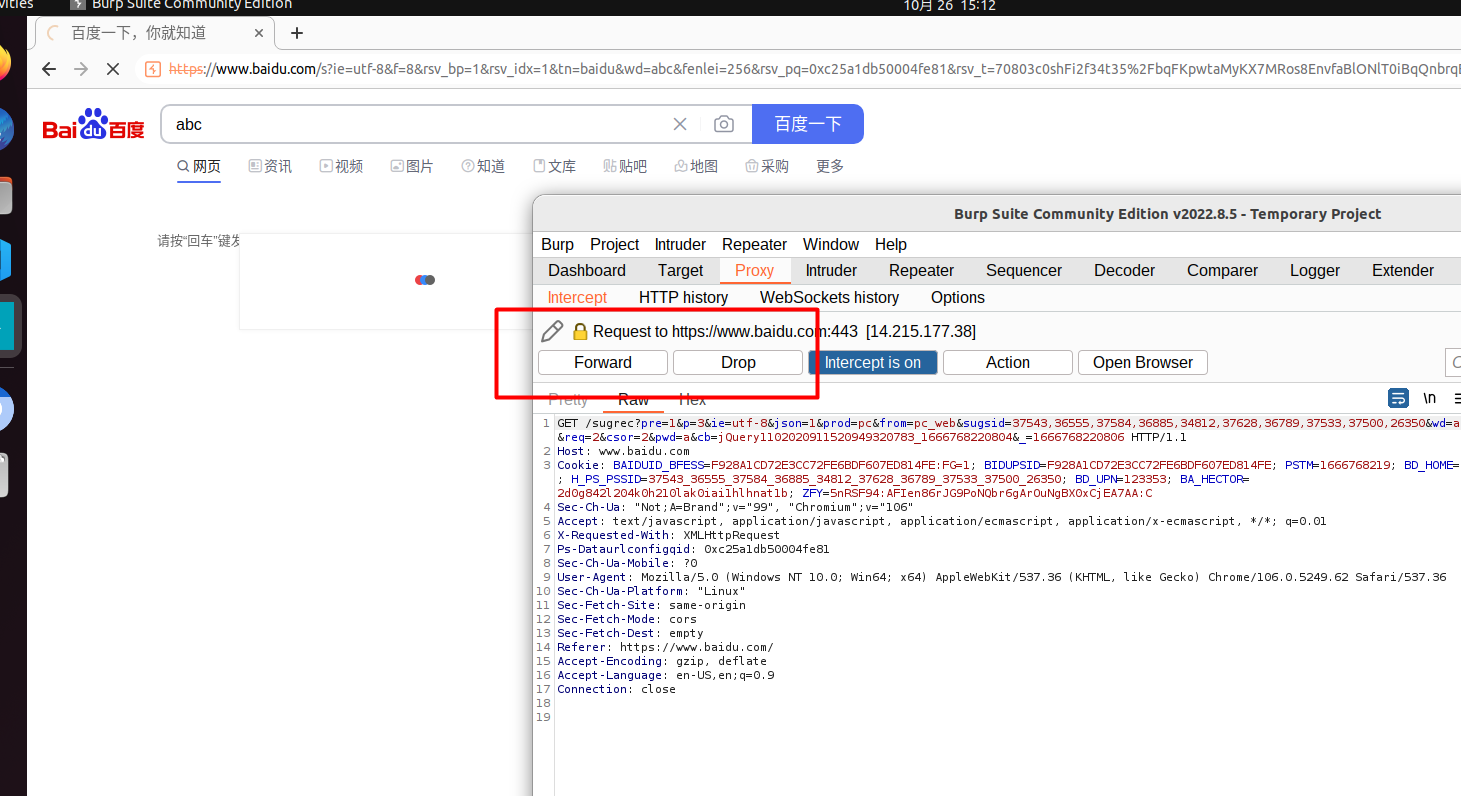Viewport: 1461px width, 796px height.
Task: Expand Baidu 更多 more options
Action: coord(830,166)
